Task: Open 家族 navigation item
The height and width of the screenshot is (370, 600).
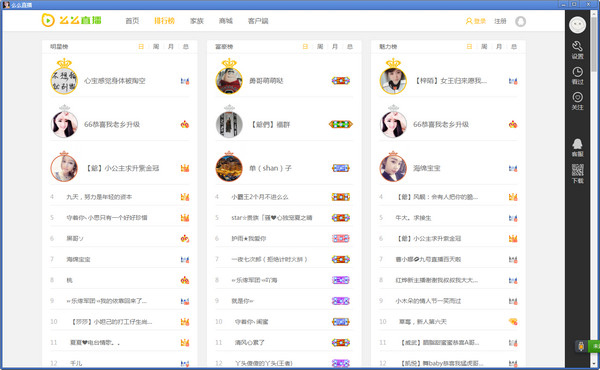Action: (197, 21)
